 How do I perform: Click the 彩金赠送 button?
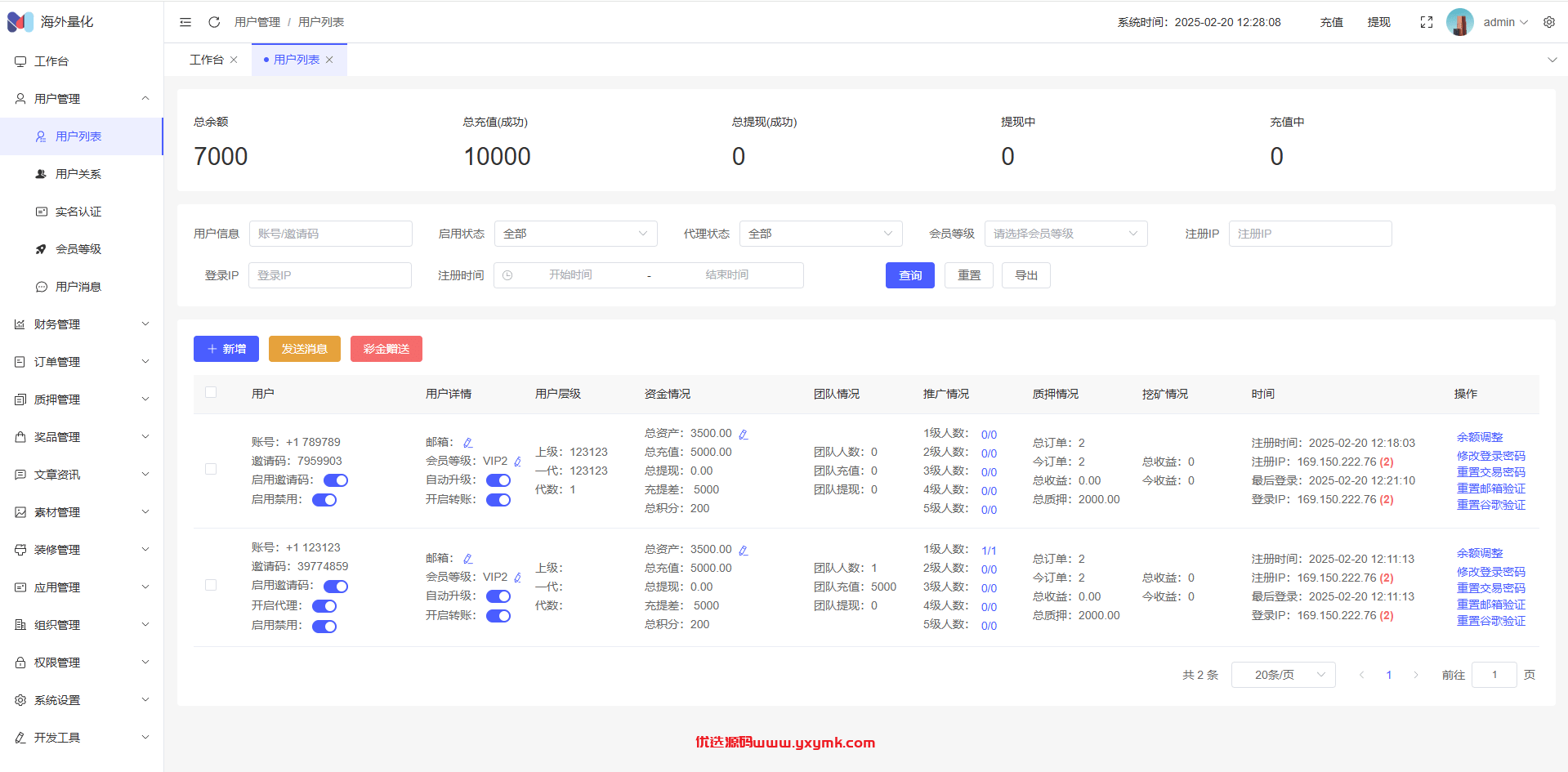tap(386, 349)
